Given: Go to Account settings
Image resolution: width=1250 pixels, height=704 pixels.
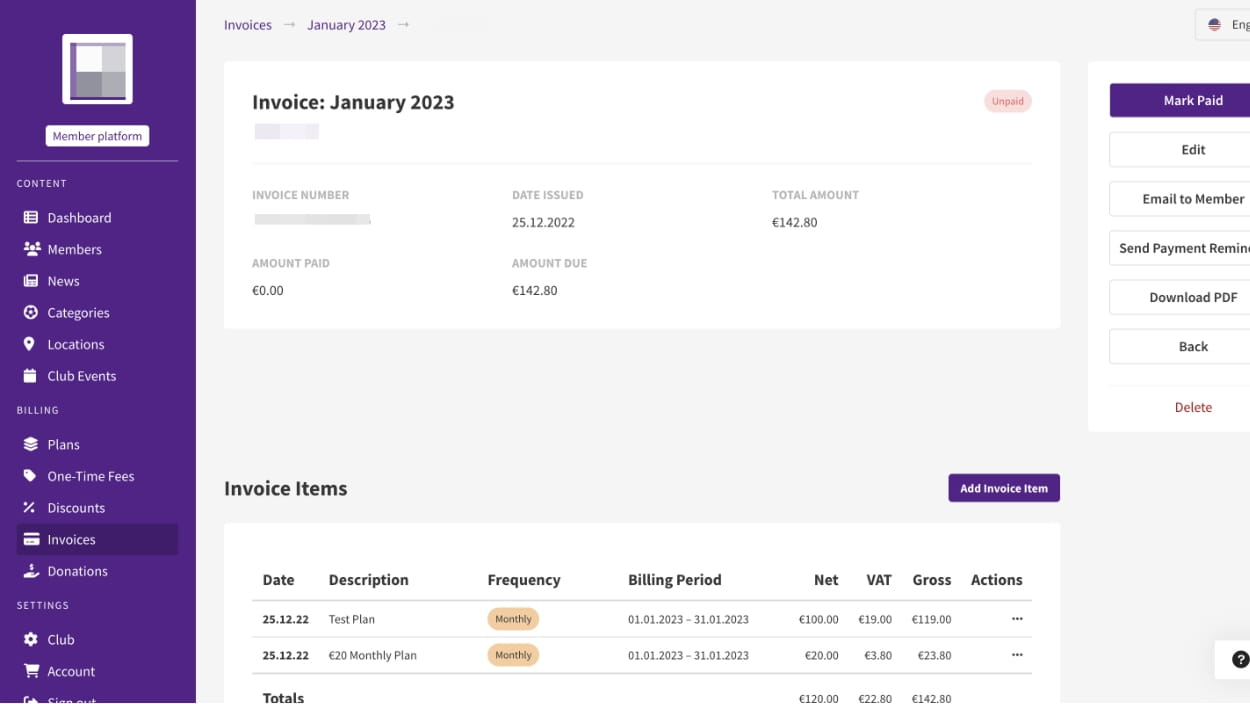Looking at the screenshot, I should [98, 671].
